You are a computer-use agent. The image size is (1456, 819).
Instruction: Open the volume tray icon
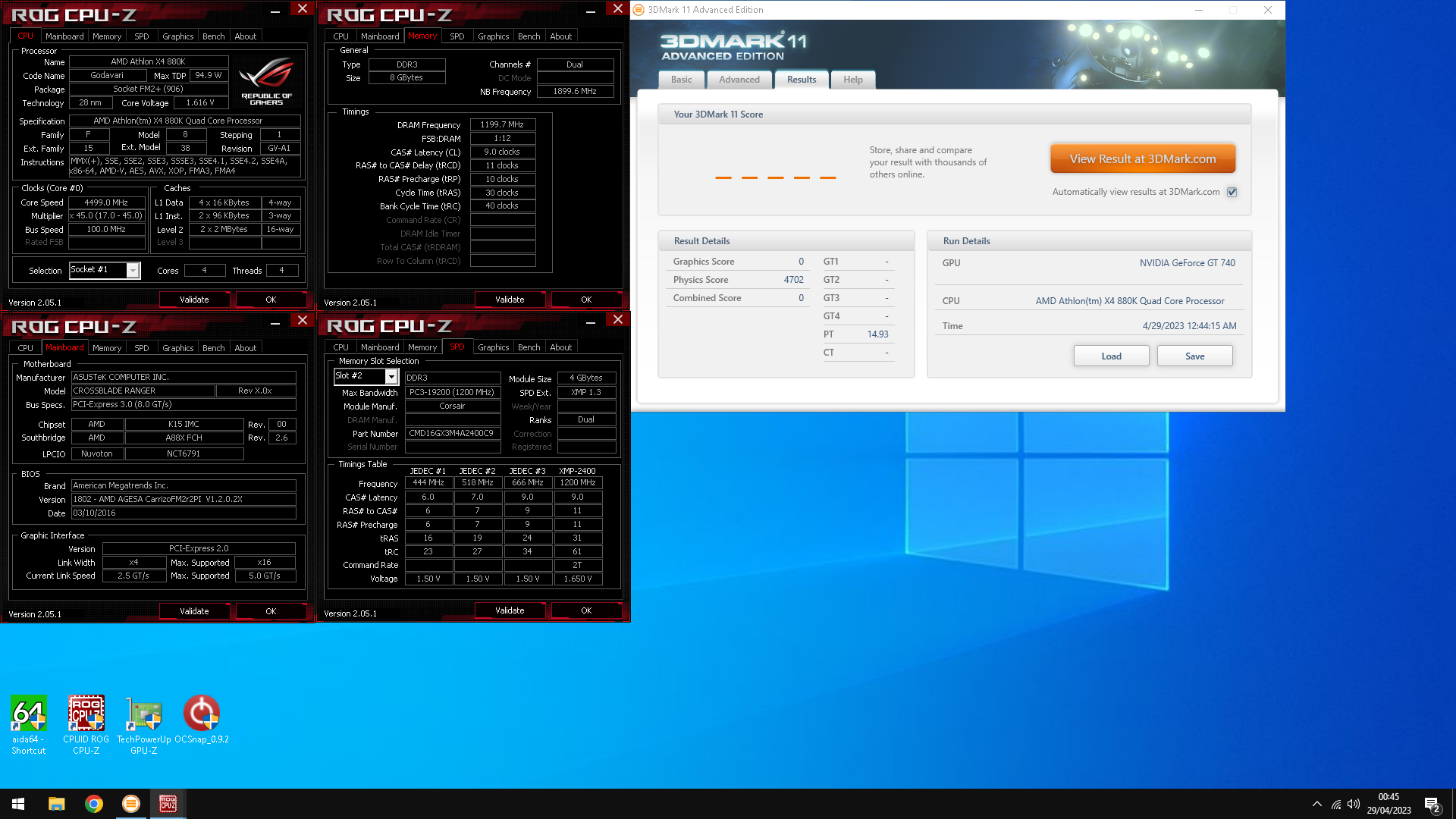[1354, 804]
